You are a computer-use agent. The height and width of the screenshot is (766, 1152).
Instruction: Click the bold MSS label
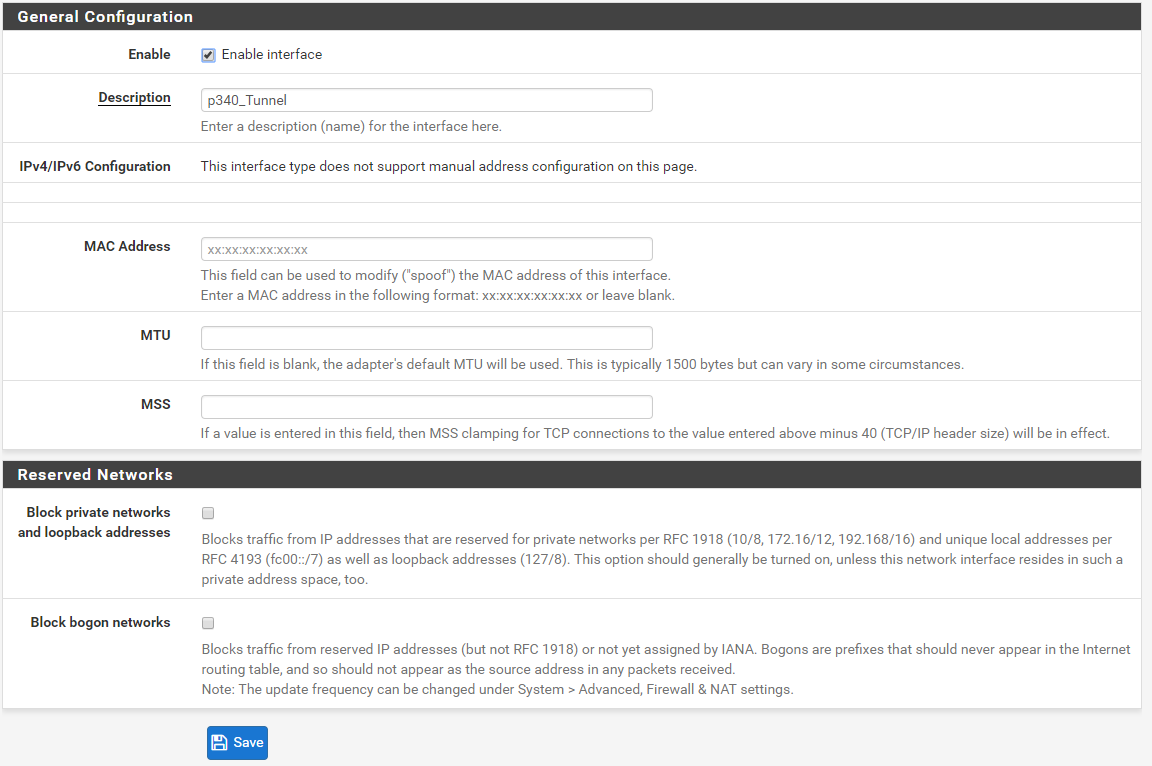click(156, 404)
